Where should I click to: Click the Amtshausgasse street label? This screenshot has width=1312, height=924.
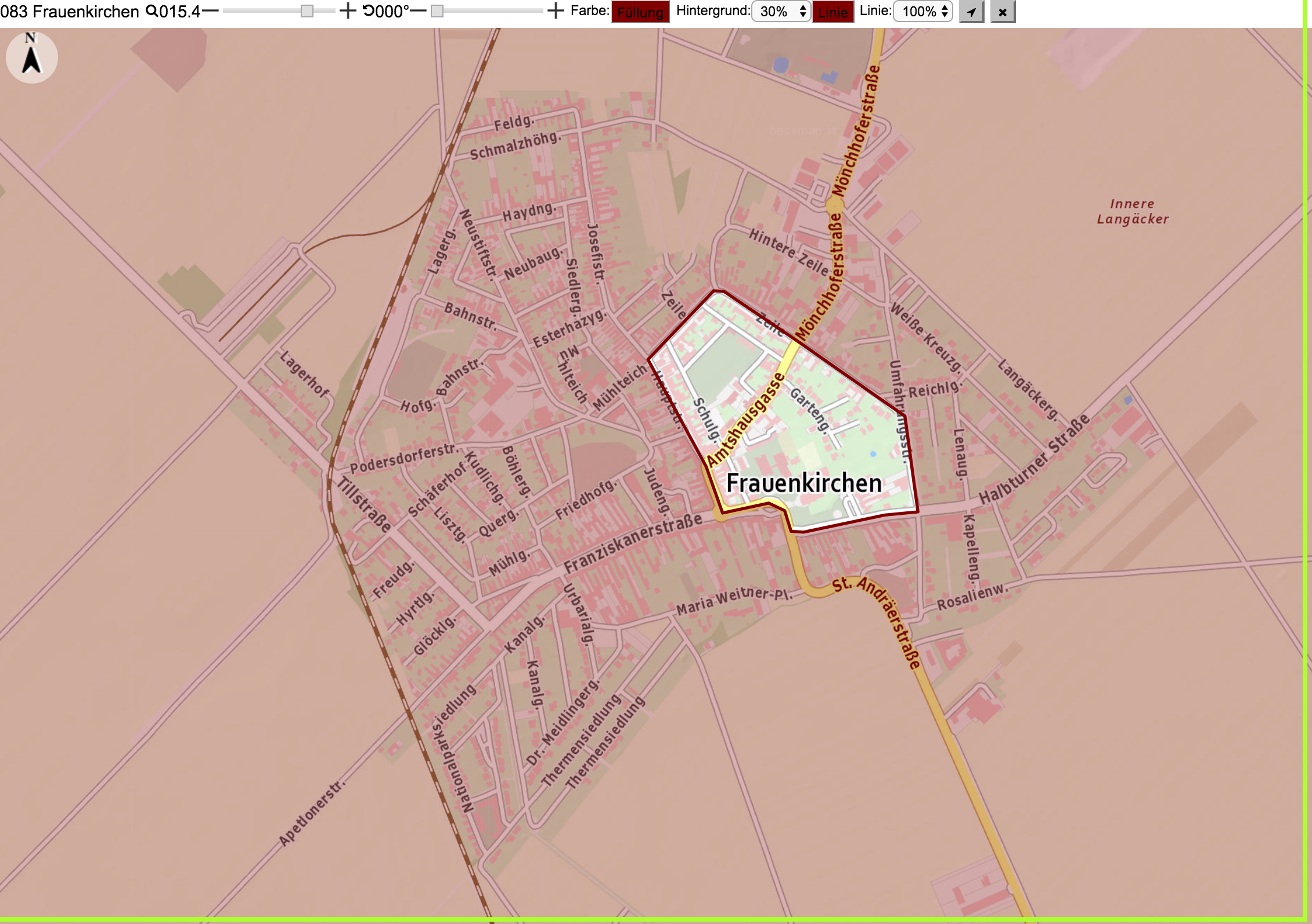point(745,420)
